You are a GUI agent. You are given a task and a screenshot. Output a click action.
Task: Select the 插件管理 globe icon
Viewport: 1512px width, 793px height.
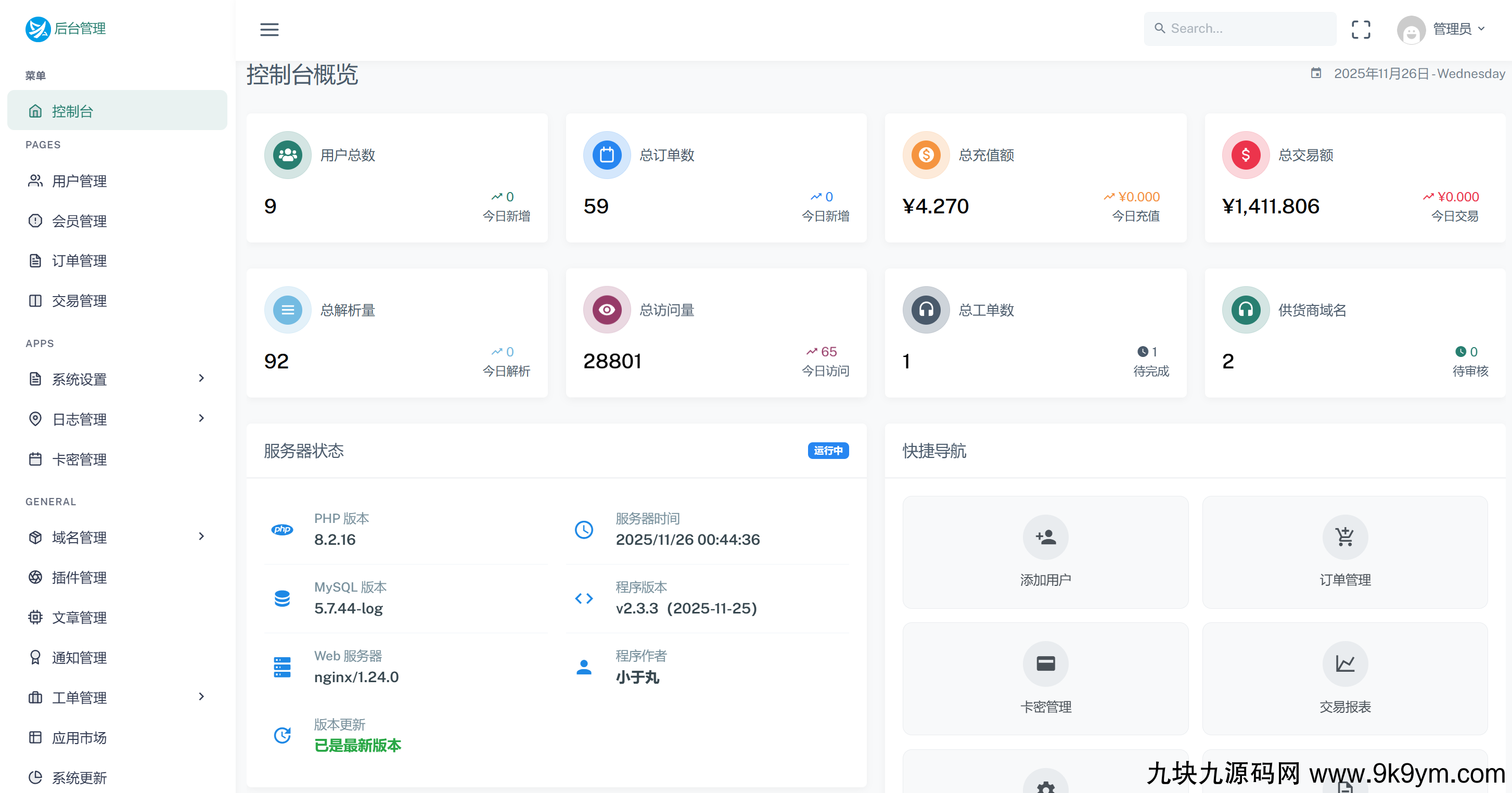35,578
